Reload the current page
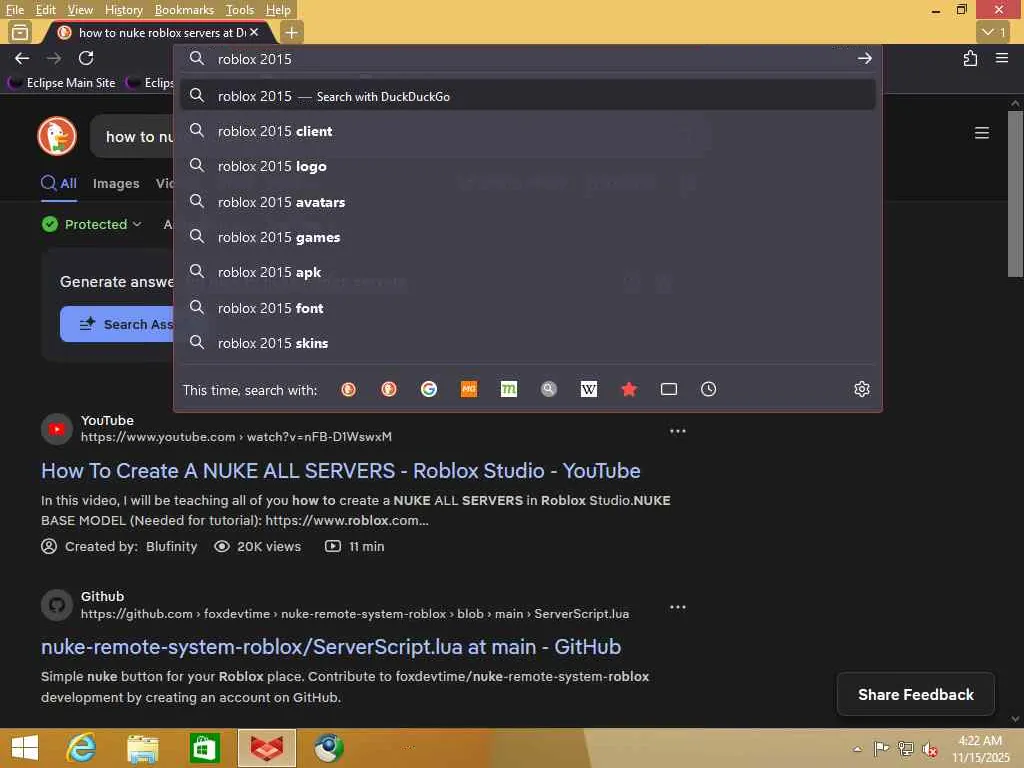Viewport: 1024px width, 768px height. (86, 59)
